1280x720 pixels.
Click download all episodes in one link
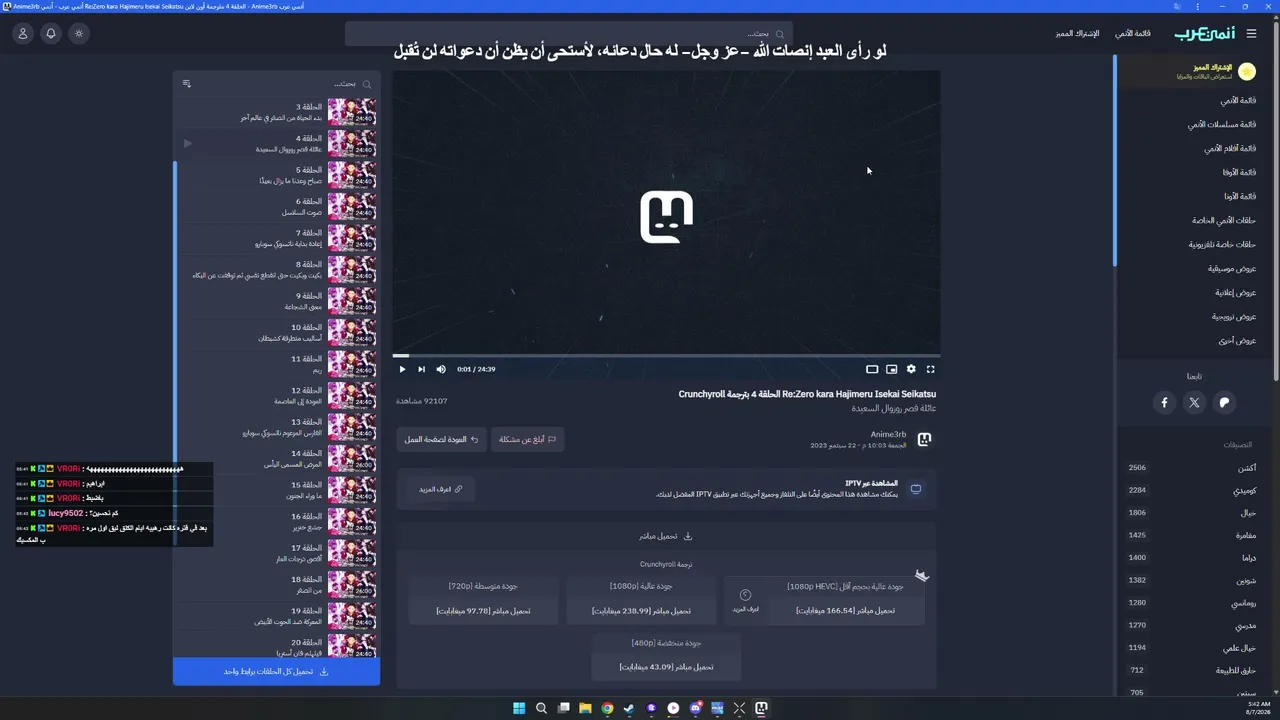click(276, 671)
